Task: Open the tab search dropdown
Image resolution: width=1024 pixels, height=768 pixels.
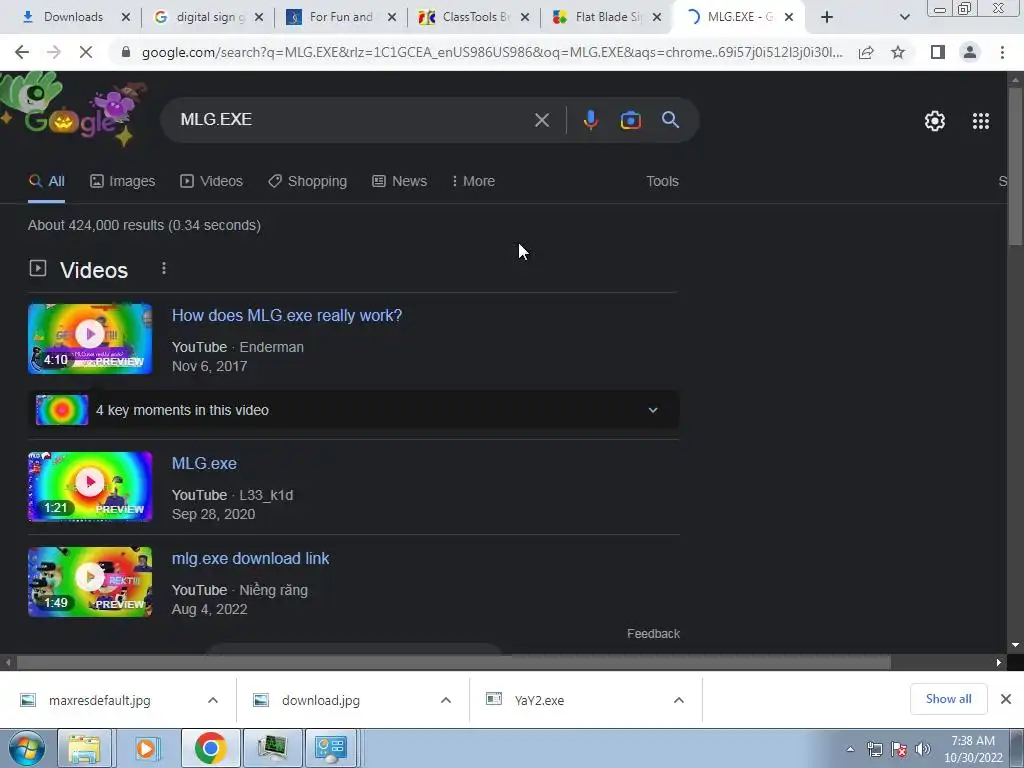Action: (x=904, y=17)
